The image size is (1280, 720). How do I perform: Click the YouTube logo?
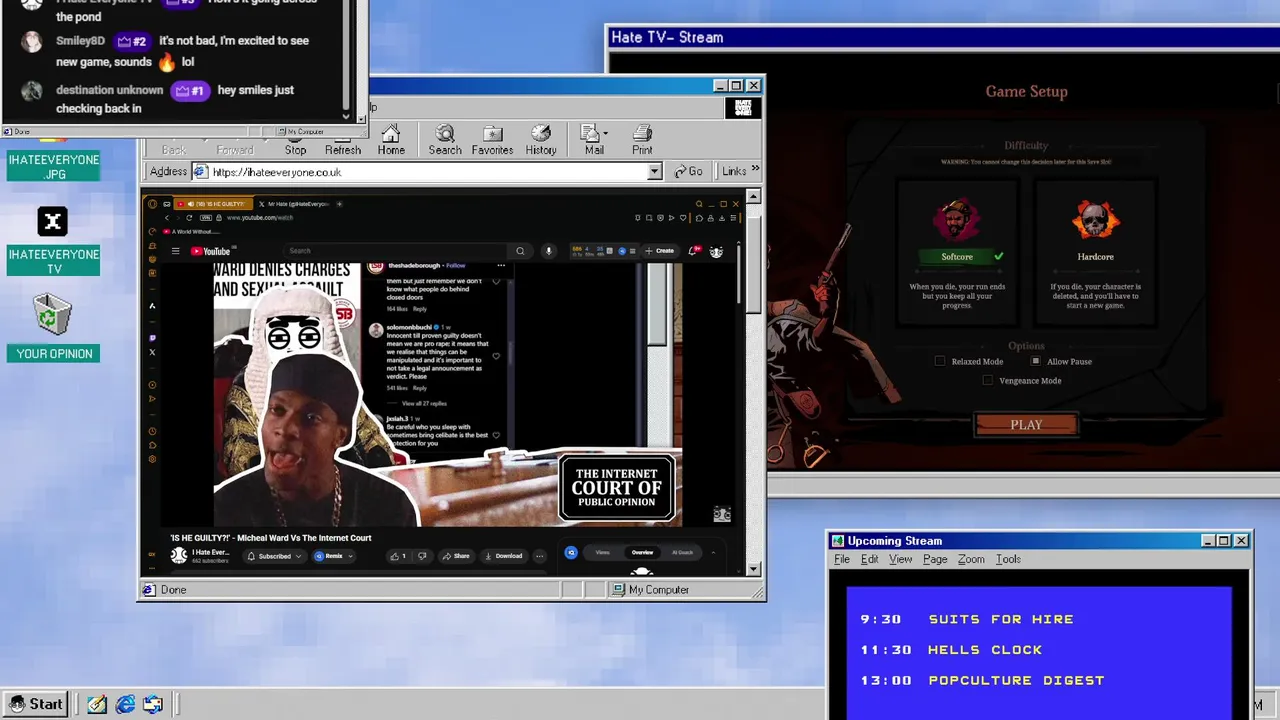coord(212,251)
